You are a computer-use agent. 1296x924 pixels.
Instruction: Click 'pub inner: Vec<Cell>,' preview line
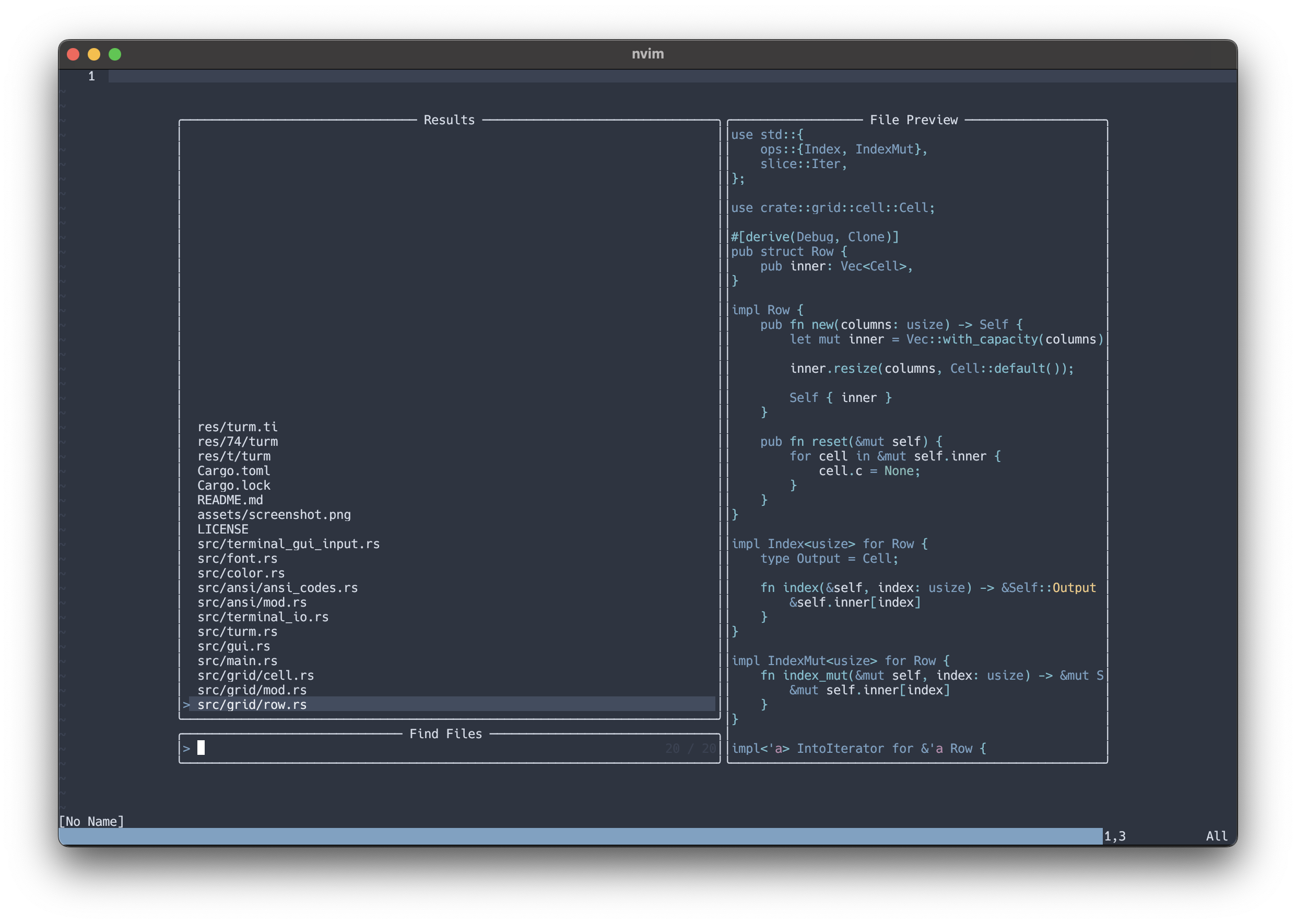836,266
